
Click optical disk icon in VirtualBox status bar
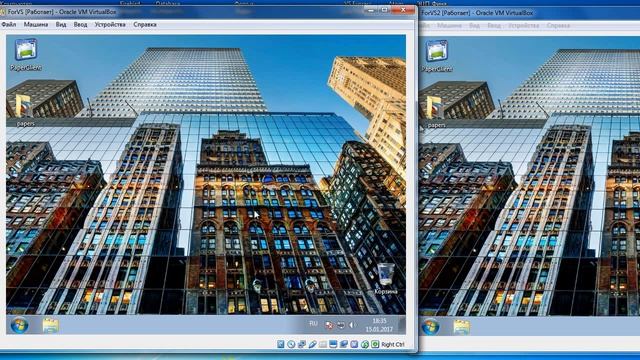coord(291,344)
